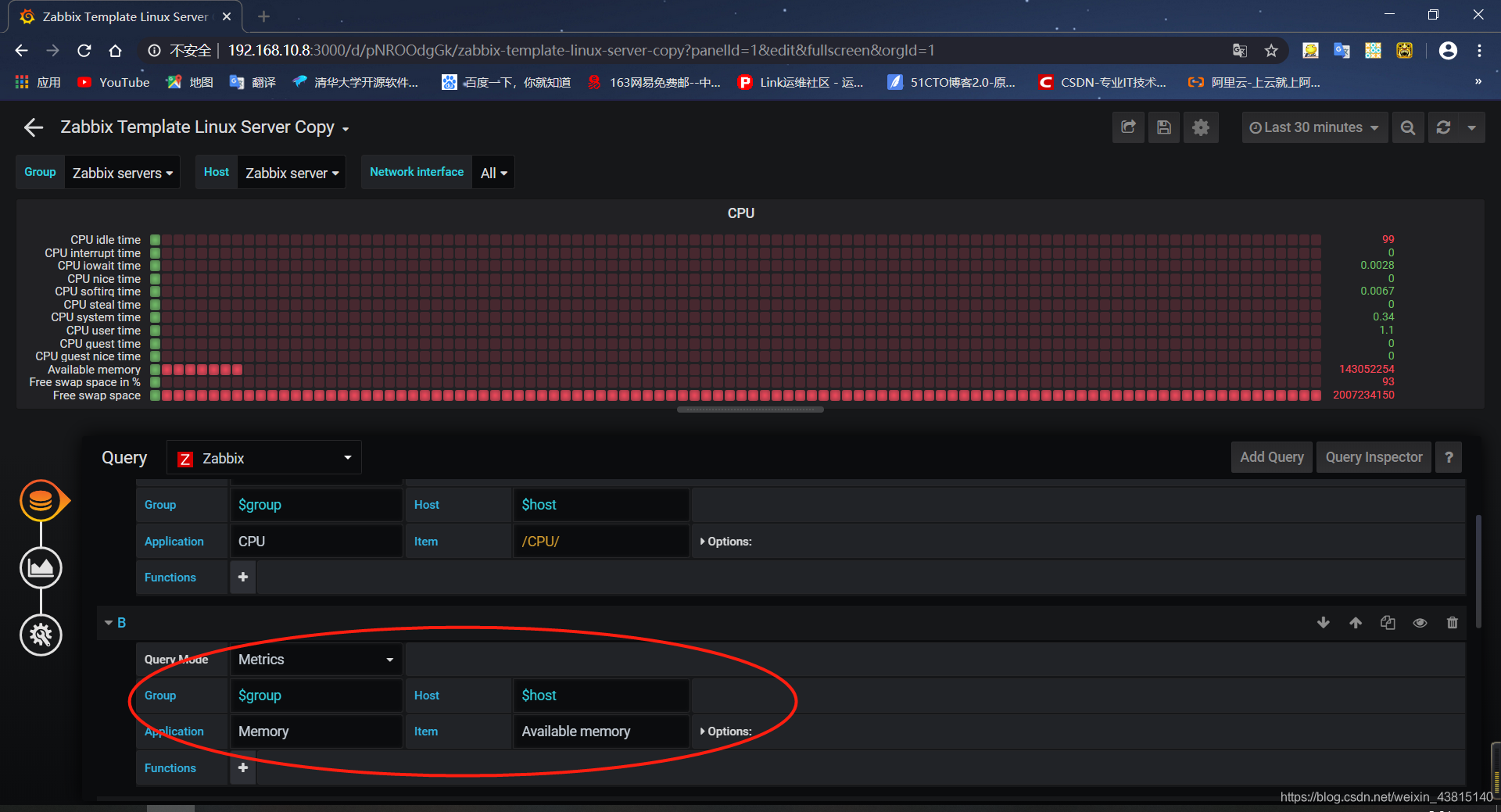Add a function to query A
Screen dimensions: 1501x812
pos(243,578)
